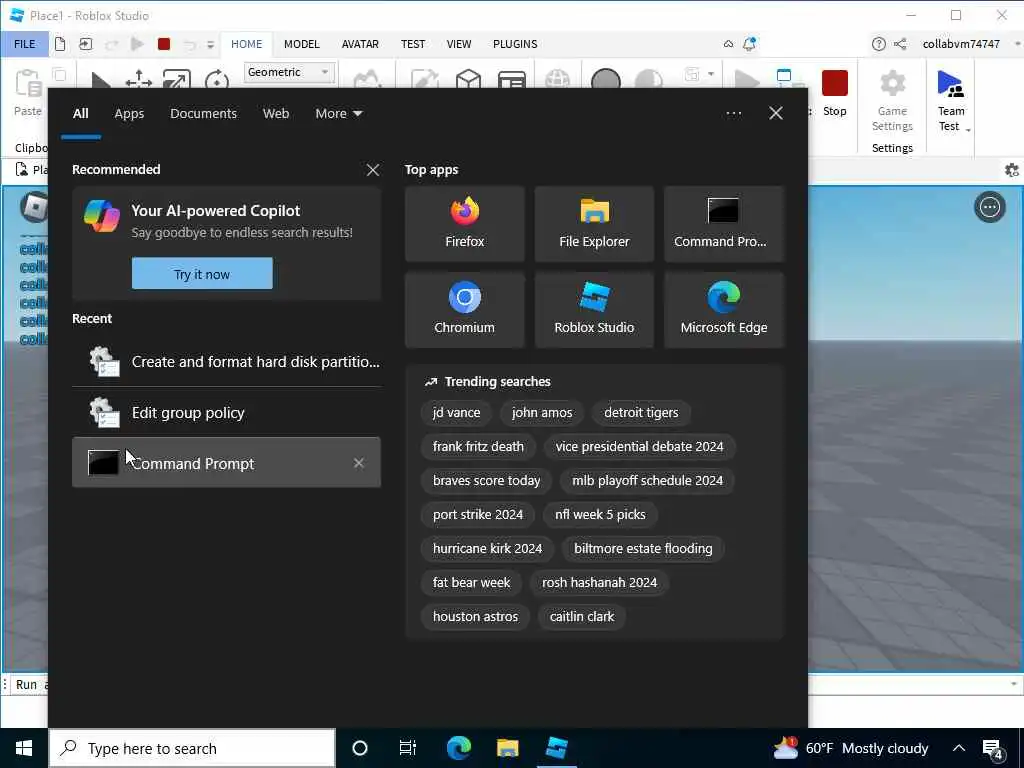The image size is (1024, 768).
Task: Launch Roblox Studio tile in Top apps
Action: pos(594,310)
